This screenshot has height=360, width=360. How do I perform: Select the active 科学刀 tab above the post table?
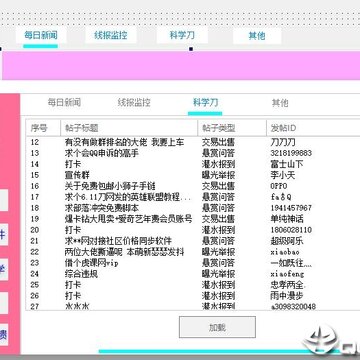[205, 102]
